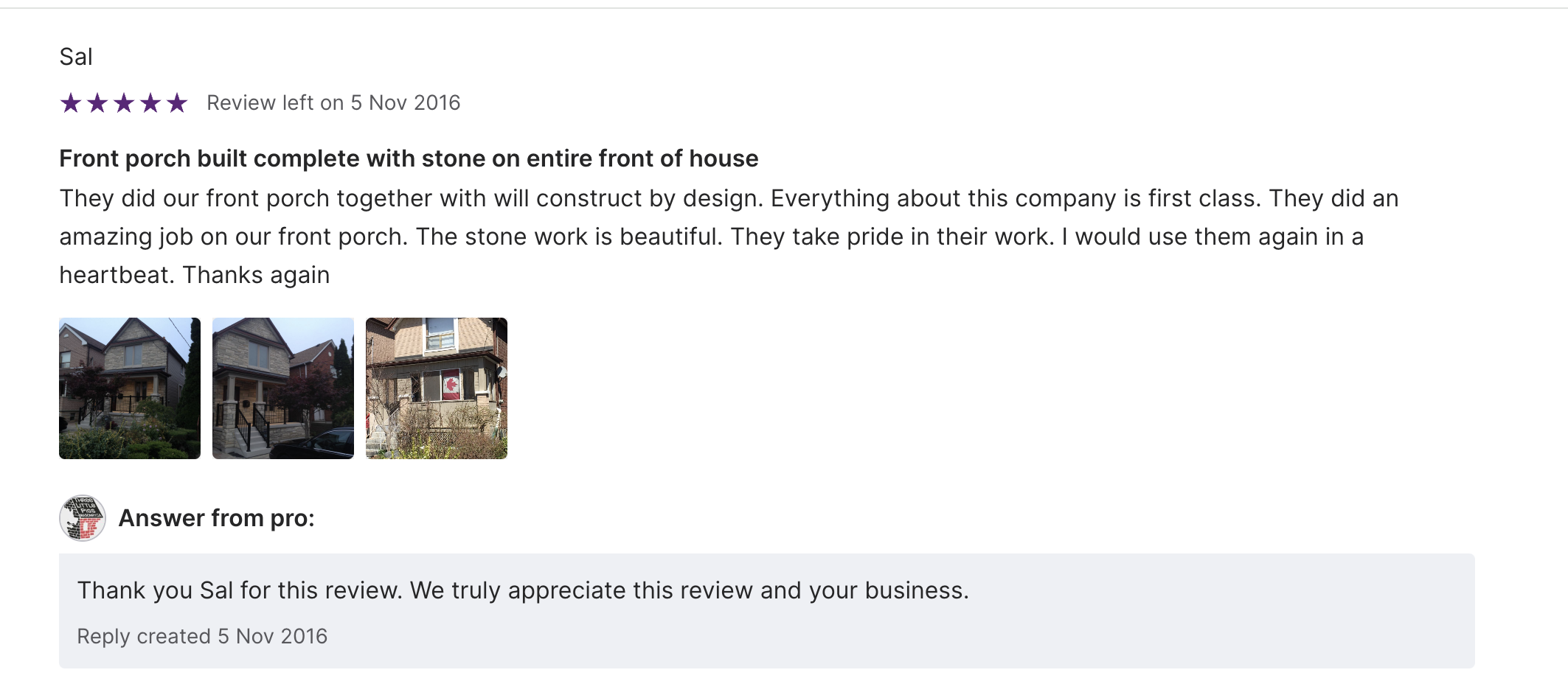Click the reviewer name Sal
Screen dimensions: 1568x681
pyautogui.click(x=75, y=57)
